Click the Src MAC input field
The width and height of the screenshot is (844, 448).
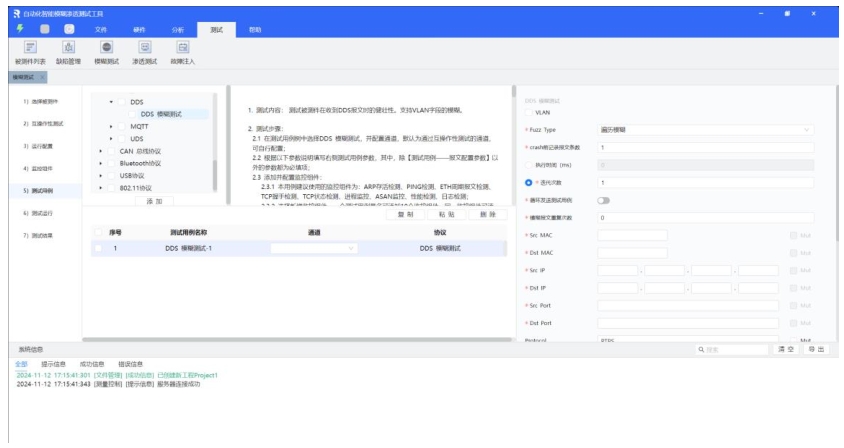(x=690, y=234)
